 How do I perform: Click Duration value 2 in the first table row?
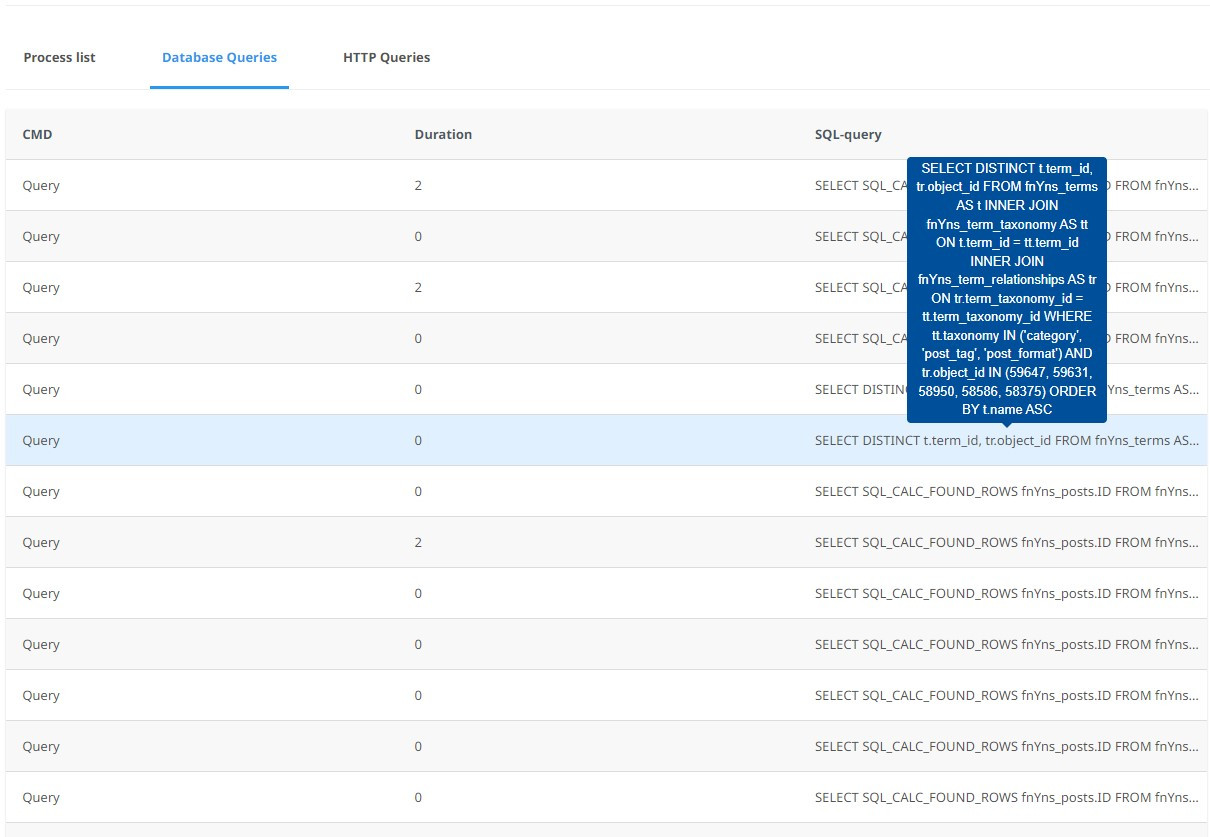tap(418, 185)
